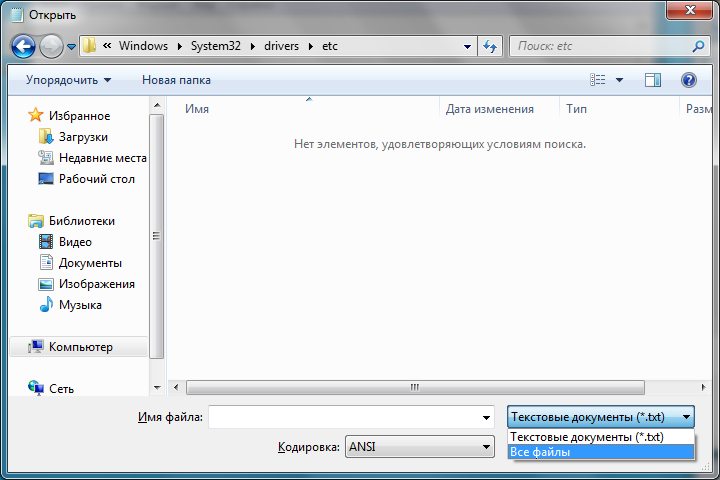Click the refresh button beside address bar
This screenshot has width=720, height=480.
click(x=491, y=46)
